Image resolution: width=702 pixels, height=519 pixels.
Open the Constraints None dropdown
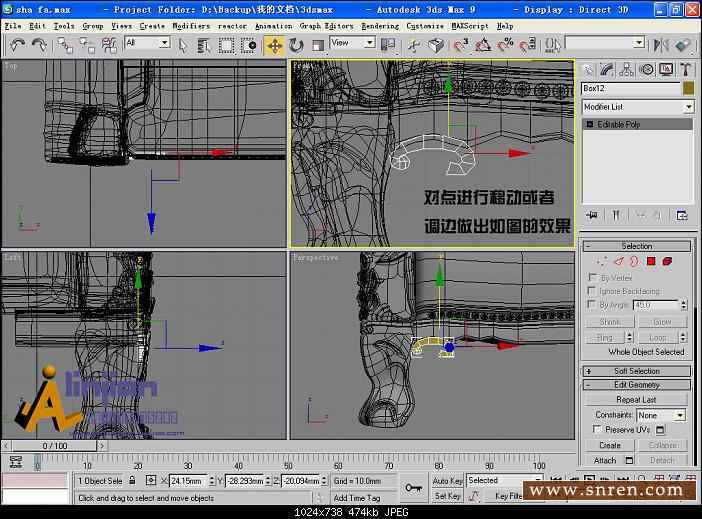(x=661, y=415)
